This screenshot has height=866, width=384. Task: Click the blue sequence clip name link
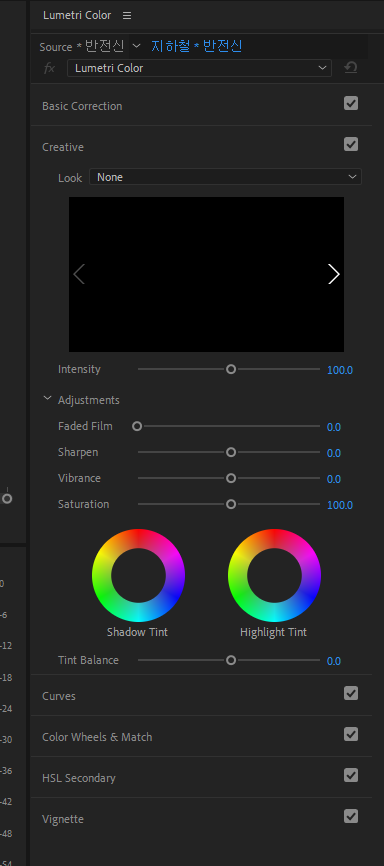(197, 46)
